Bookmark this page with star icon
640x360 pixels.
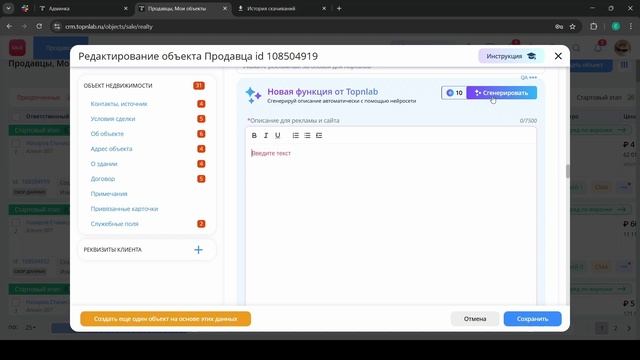[x=572, y=27]
